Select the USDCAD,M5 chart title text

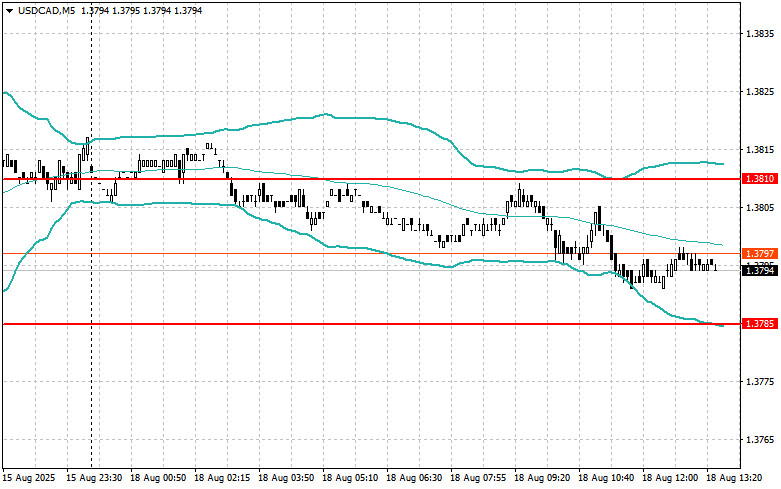pyautogui.click(x=47, y=10)
